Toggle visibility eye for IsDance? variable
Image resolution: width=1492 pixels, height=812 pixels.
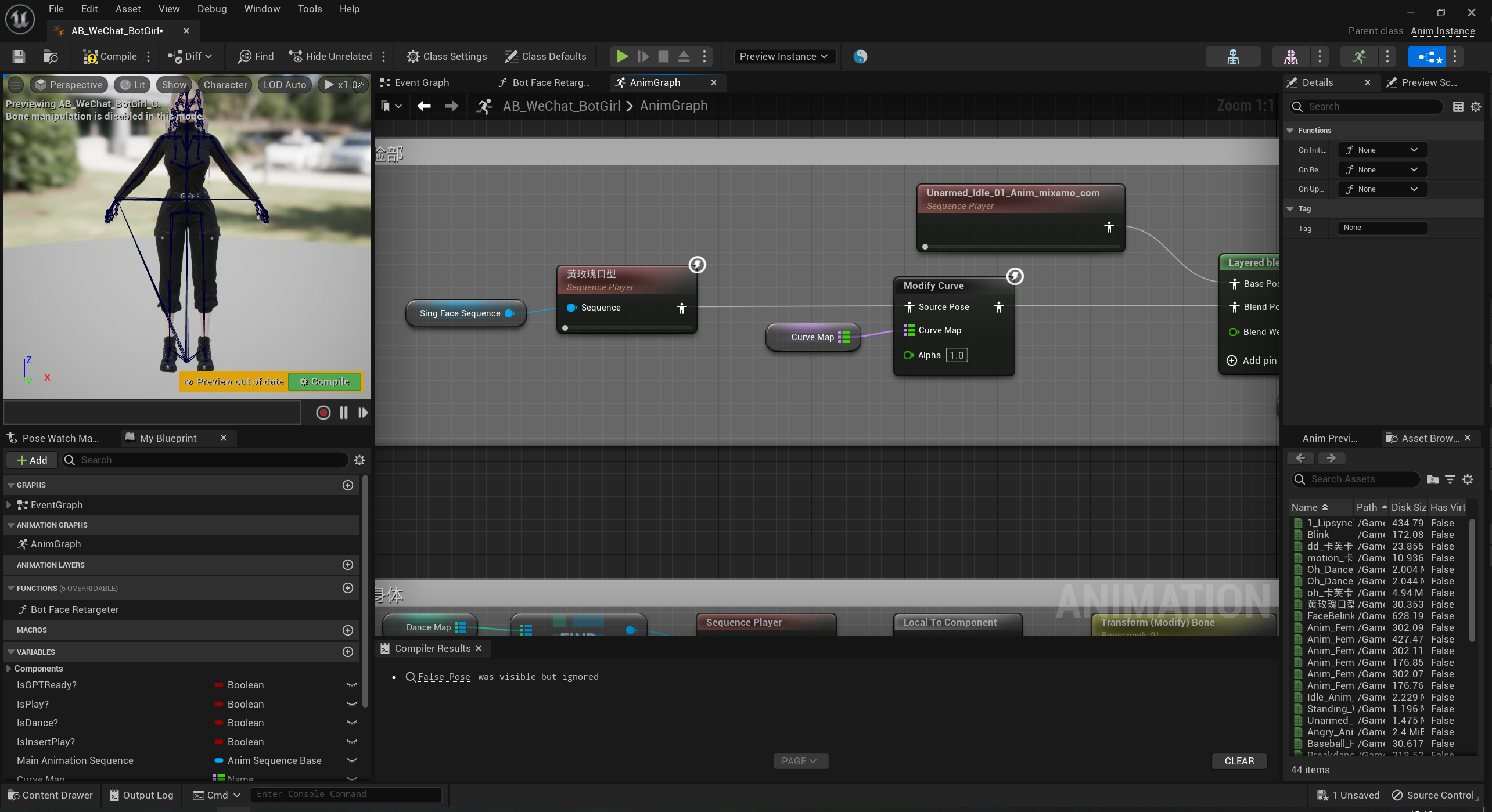pyautogui.click(x=352, y=723)
